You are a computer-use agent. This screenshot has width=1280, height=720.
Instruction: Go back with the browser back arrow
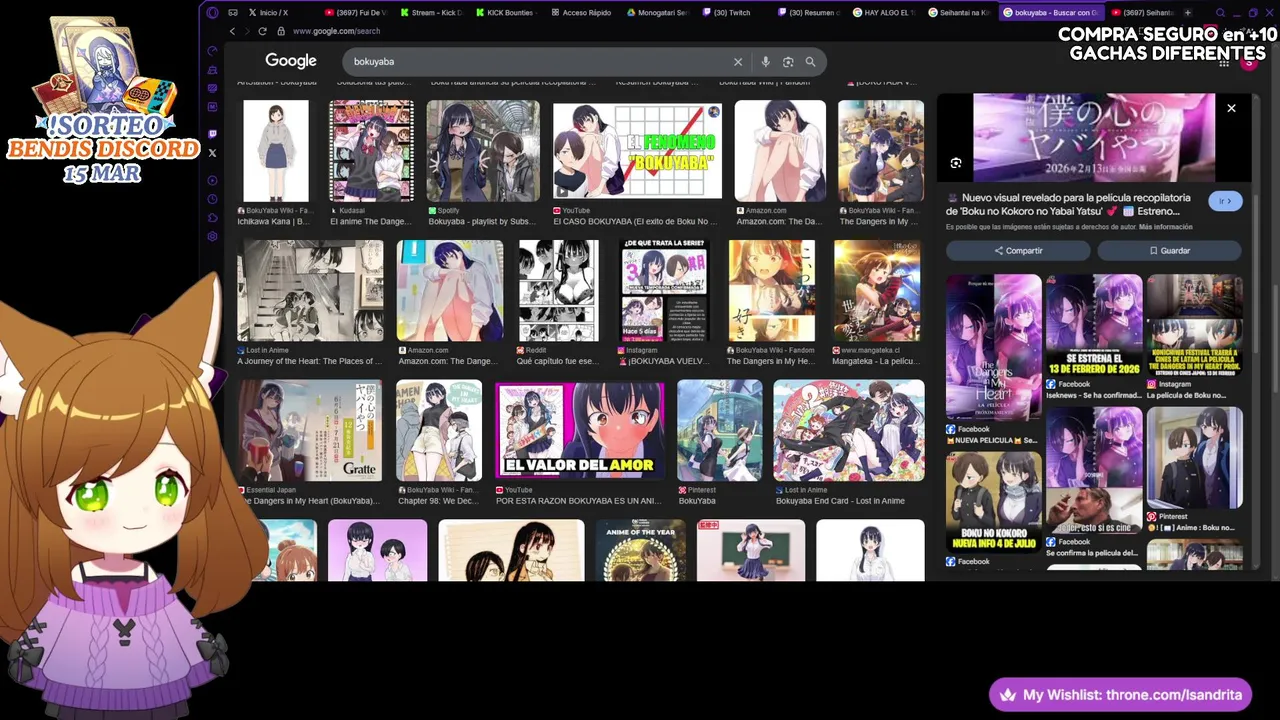[x=232, y=31]
